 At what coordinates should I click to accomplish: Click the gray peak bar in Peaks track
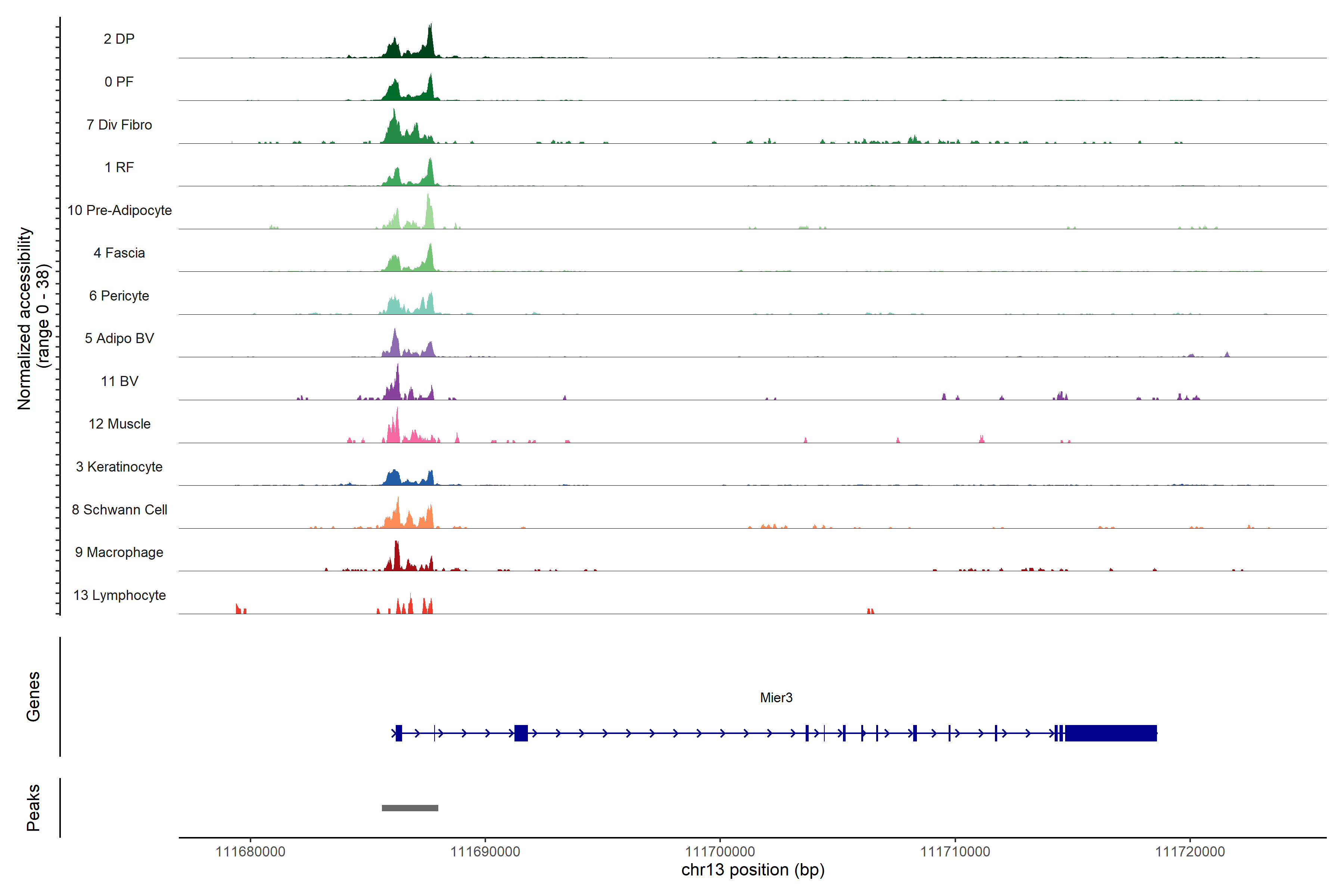point(410,808)
